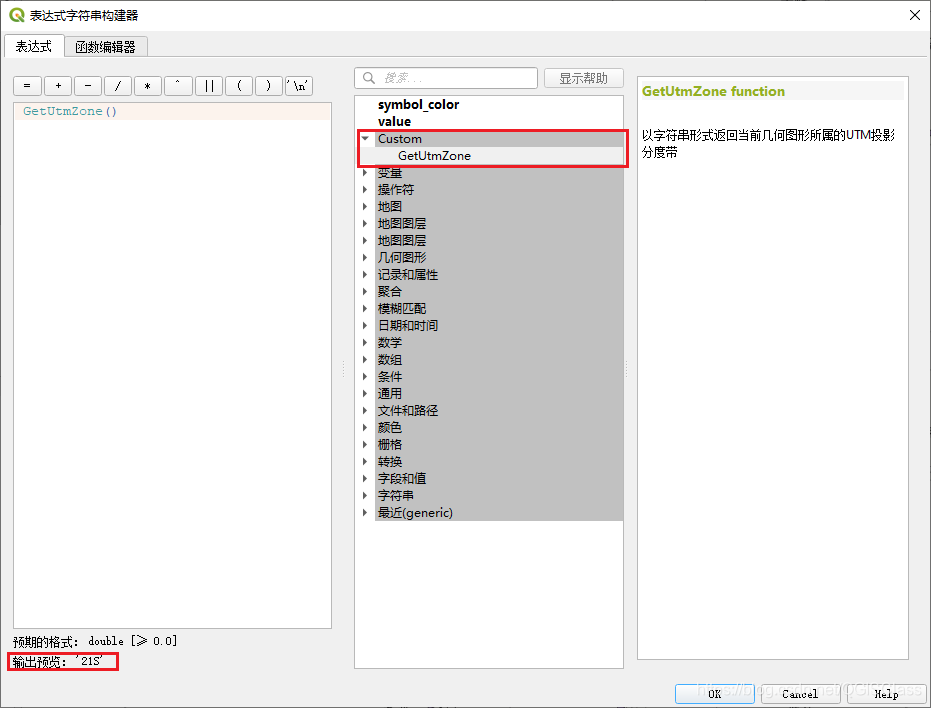
Task: Insert the multiplication asterisk operator
Action: 148,86
